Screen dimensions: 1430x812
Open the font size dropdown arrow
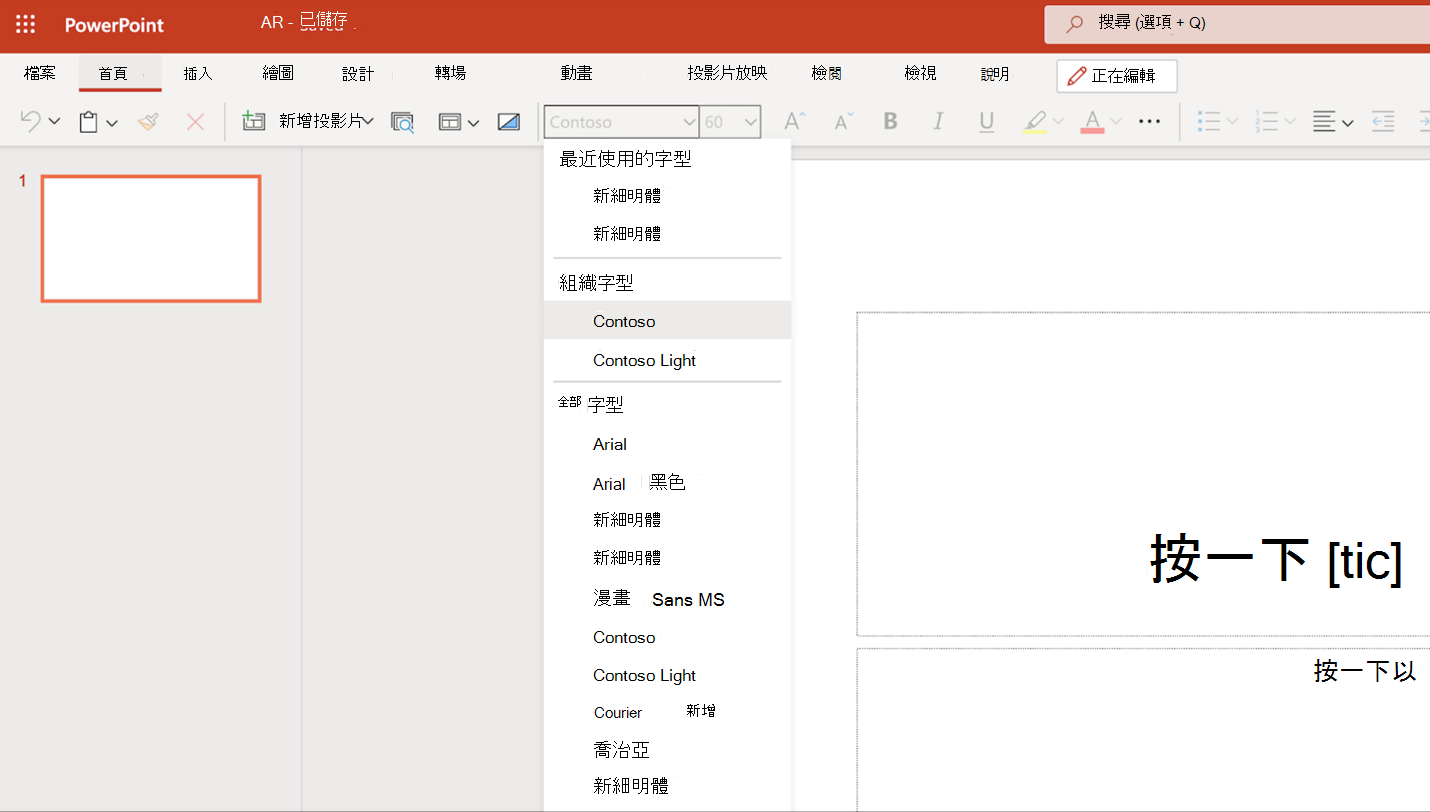(x=751, y=122)
